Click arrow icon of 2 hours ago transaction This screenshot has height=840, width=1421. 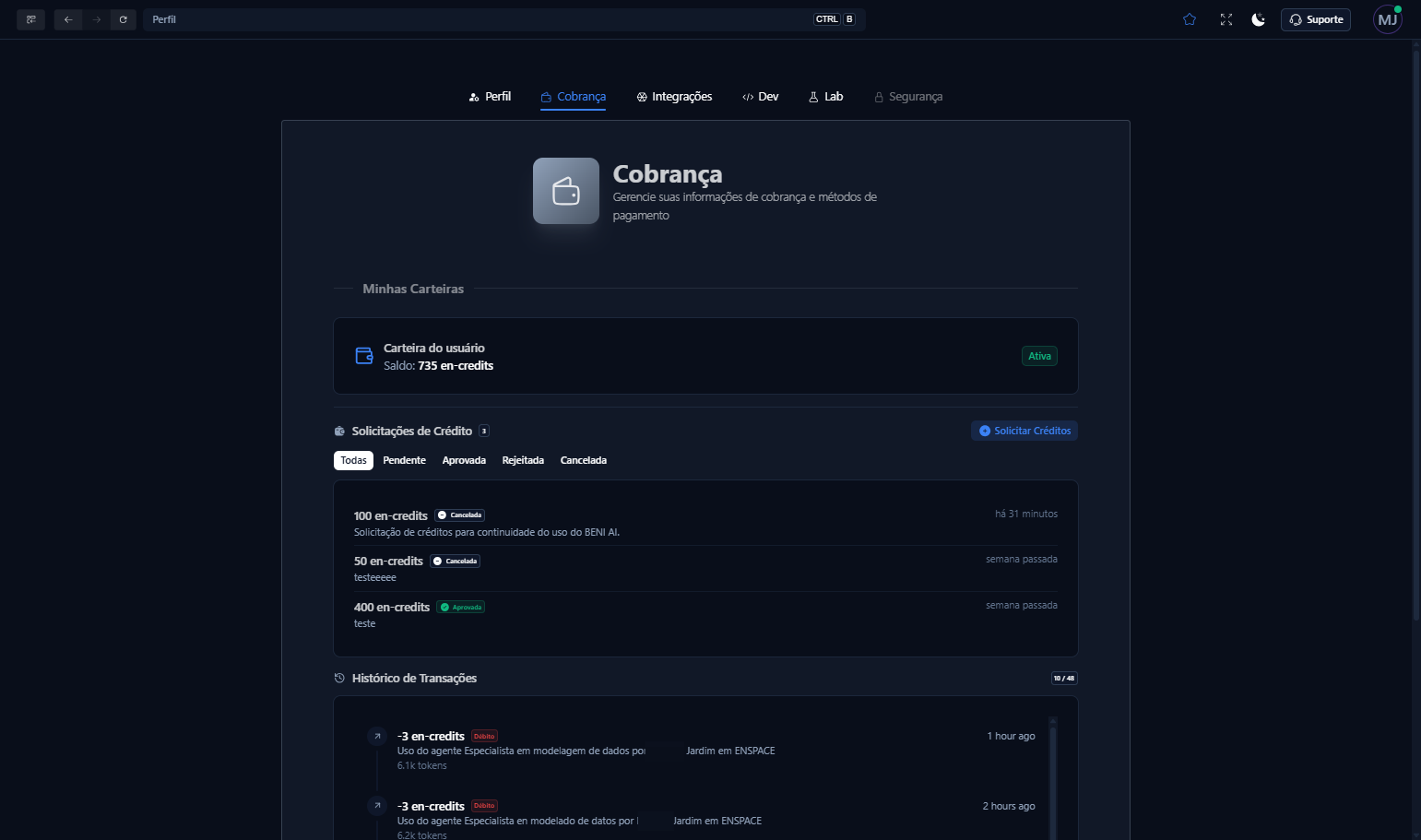pos(376,806)
